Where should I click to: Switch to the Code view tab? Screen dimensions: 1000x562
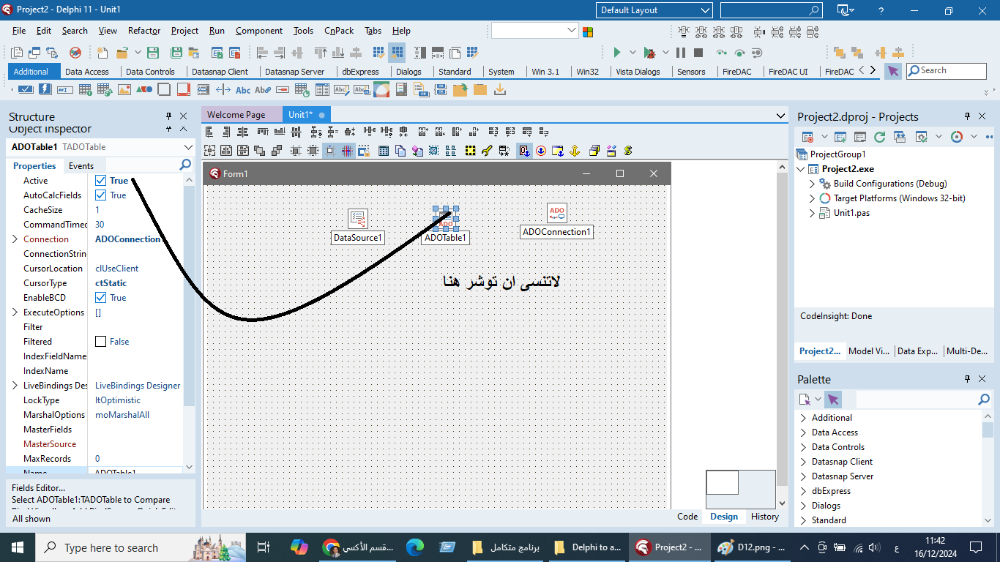(687, 517)
